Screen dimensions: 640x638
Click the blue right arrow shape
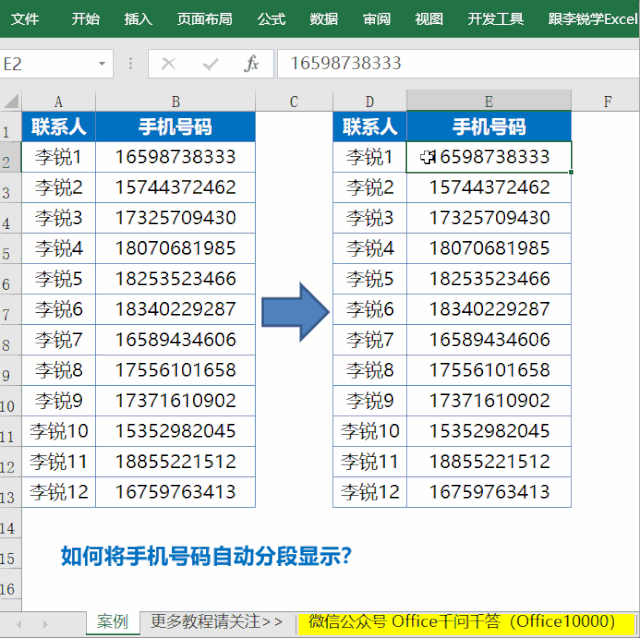[296, 311]
